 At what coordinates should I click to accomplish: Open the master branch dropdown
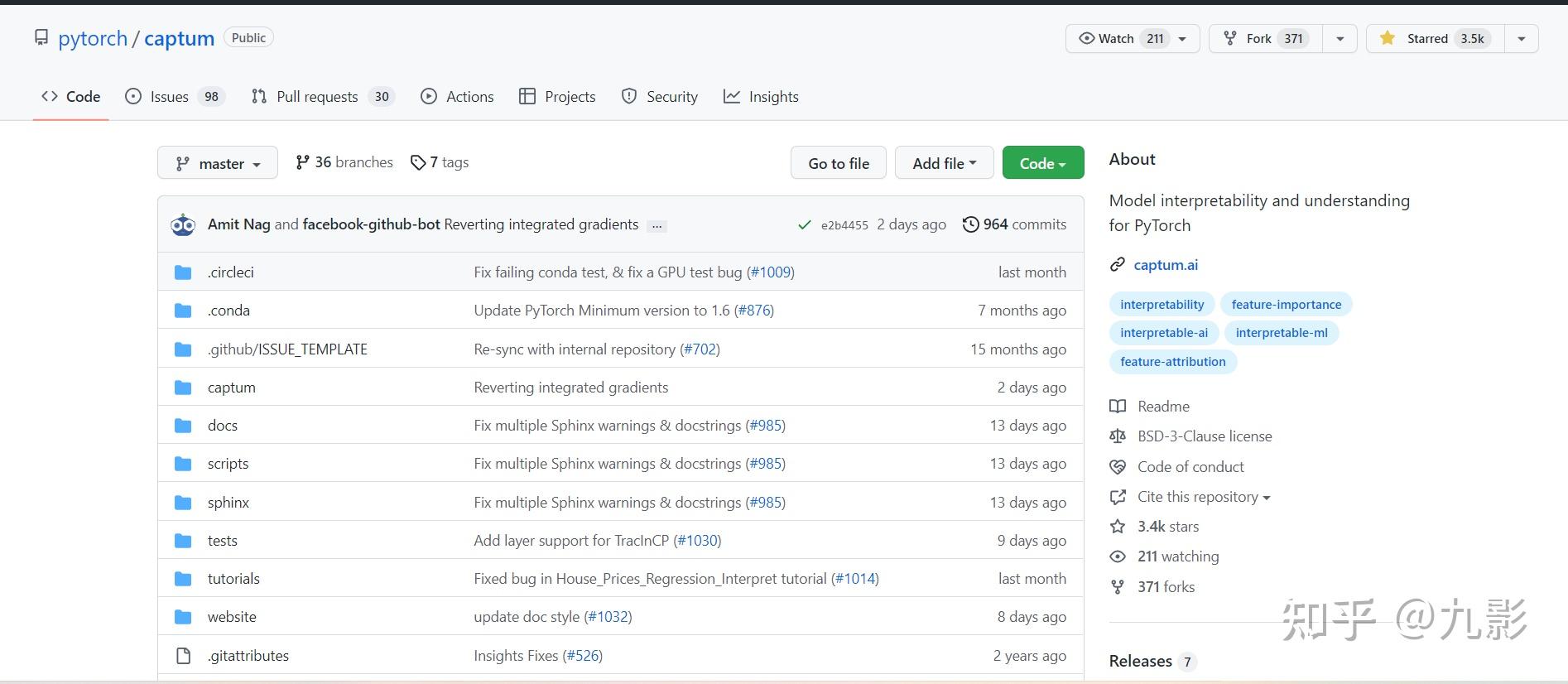(218, 163)
